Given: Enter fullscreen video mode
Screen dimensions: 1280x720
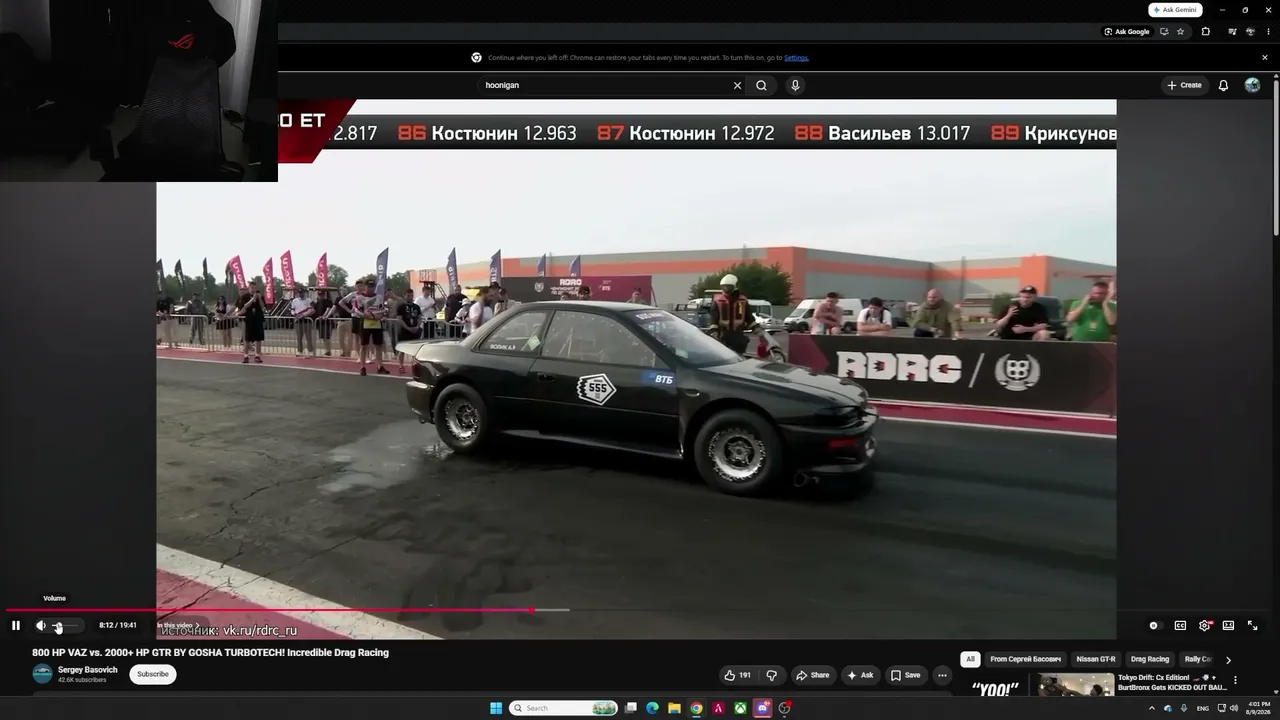Looking at the screenshot, I should point(1252,626).
